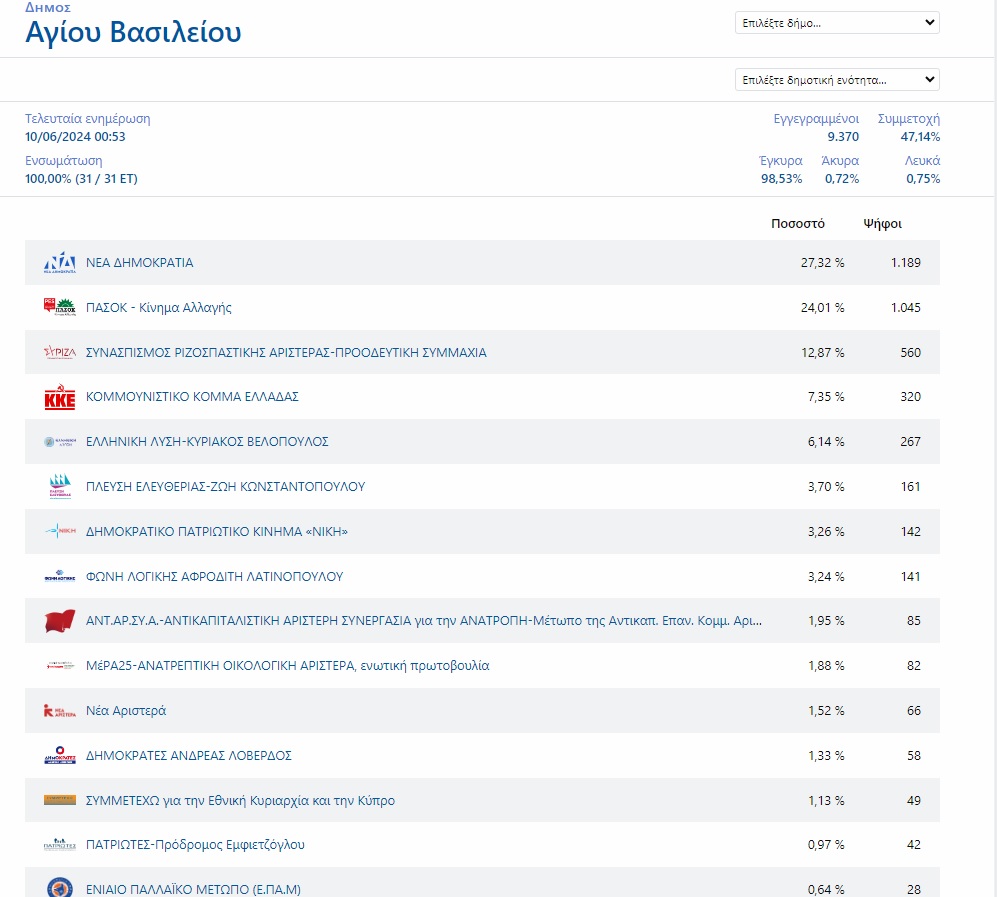997x897 pixels.
Task: Click the Φωνή Λογικής logo
Action: point(60,576)
